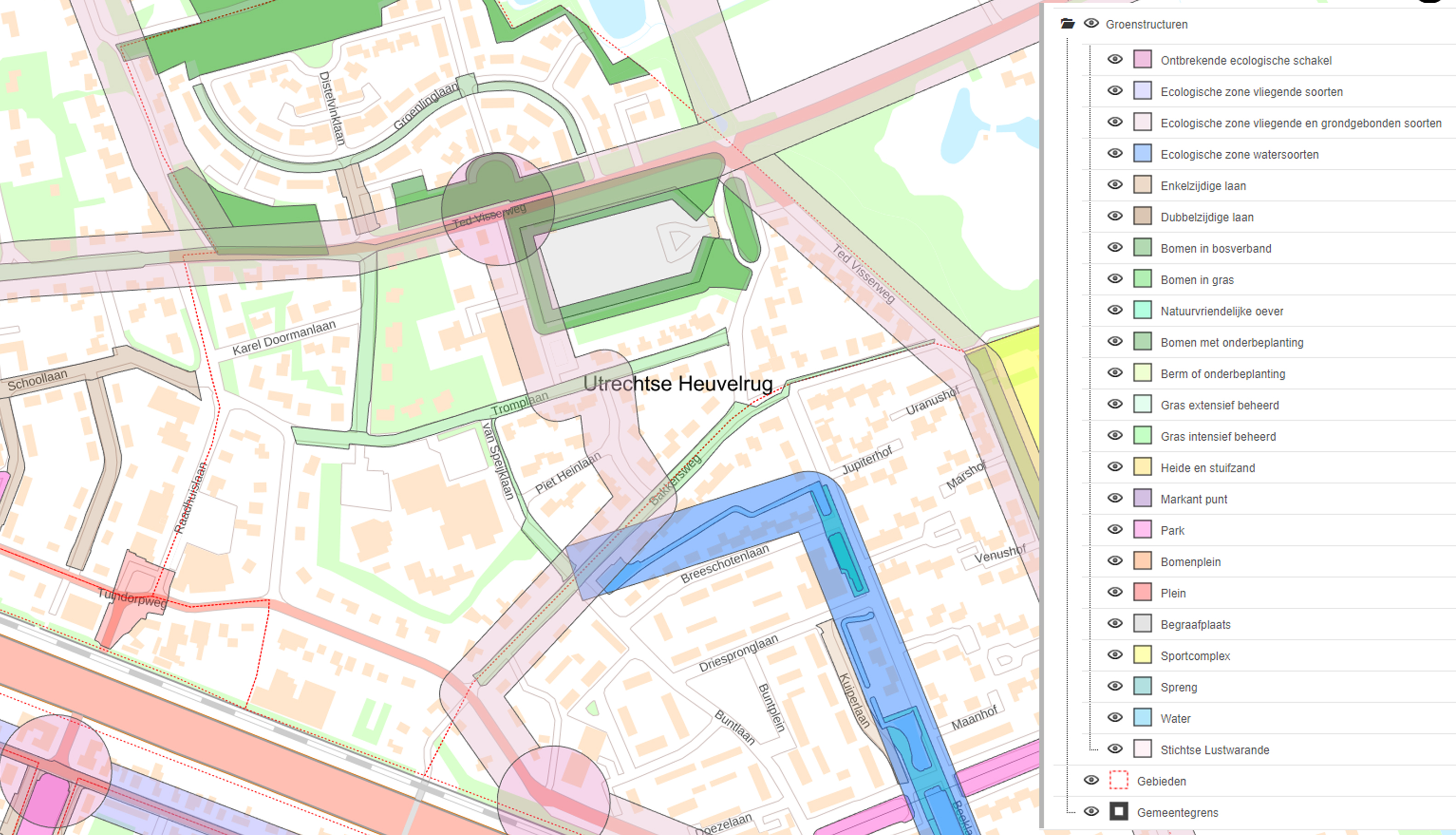1456x835 pixels.
Task: Hide the Enkelzijdige laan layer
Action: point(1114,185)
